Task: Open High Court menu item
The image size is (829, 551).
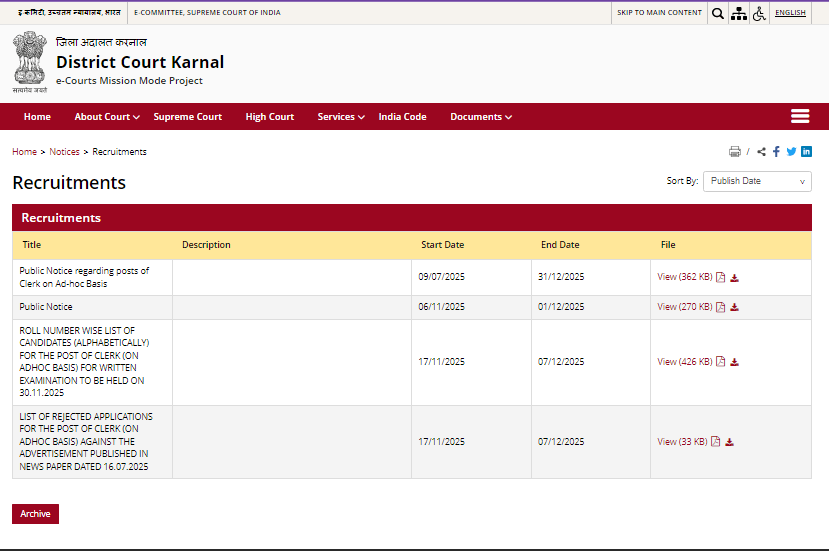Action: coord(270,116)
